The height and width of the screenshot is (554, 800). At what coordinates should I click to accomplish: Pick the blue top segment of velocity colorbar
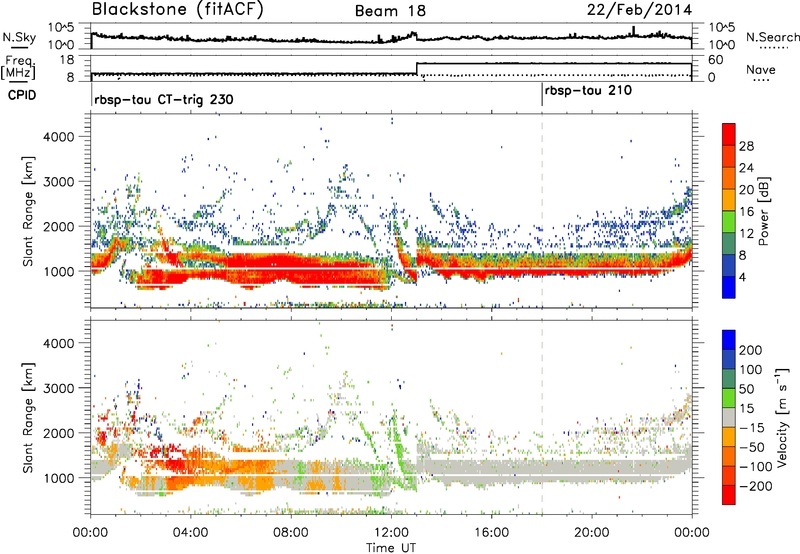729,340
